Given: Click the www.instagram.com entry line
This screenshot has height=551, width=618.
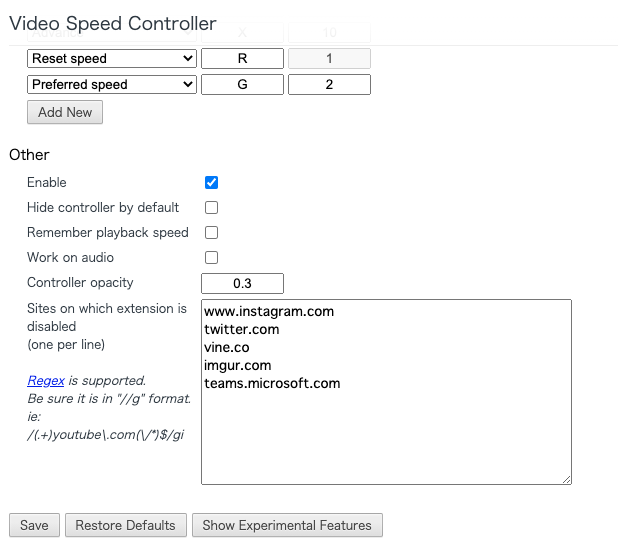Looking at the screenshot, I should click(269, 311).
